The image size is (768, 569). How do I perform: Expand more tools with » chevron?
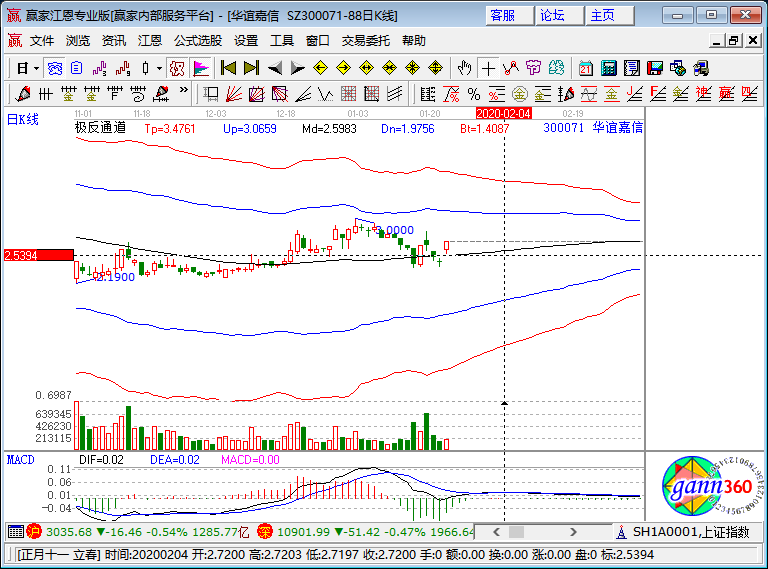click(184, 90)
